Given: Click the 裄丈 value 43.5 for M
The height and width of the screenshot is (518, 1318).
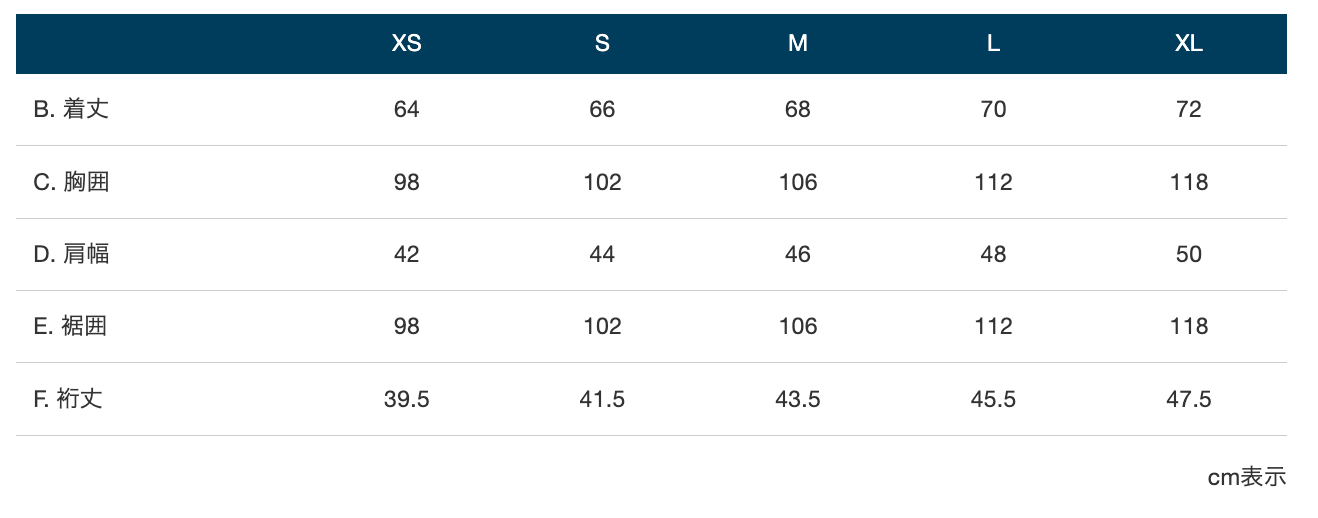Looking at the screenshot, I should click(x=797, y=399).
